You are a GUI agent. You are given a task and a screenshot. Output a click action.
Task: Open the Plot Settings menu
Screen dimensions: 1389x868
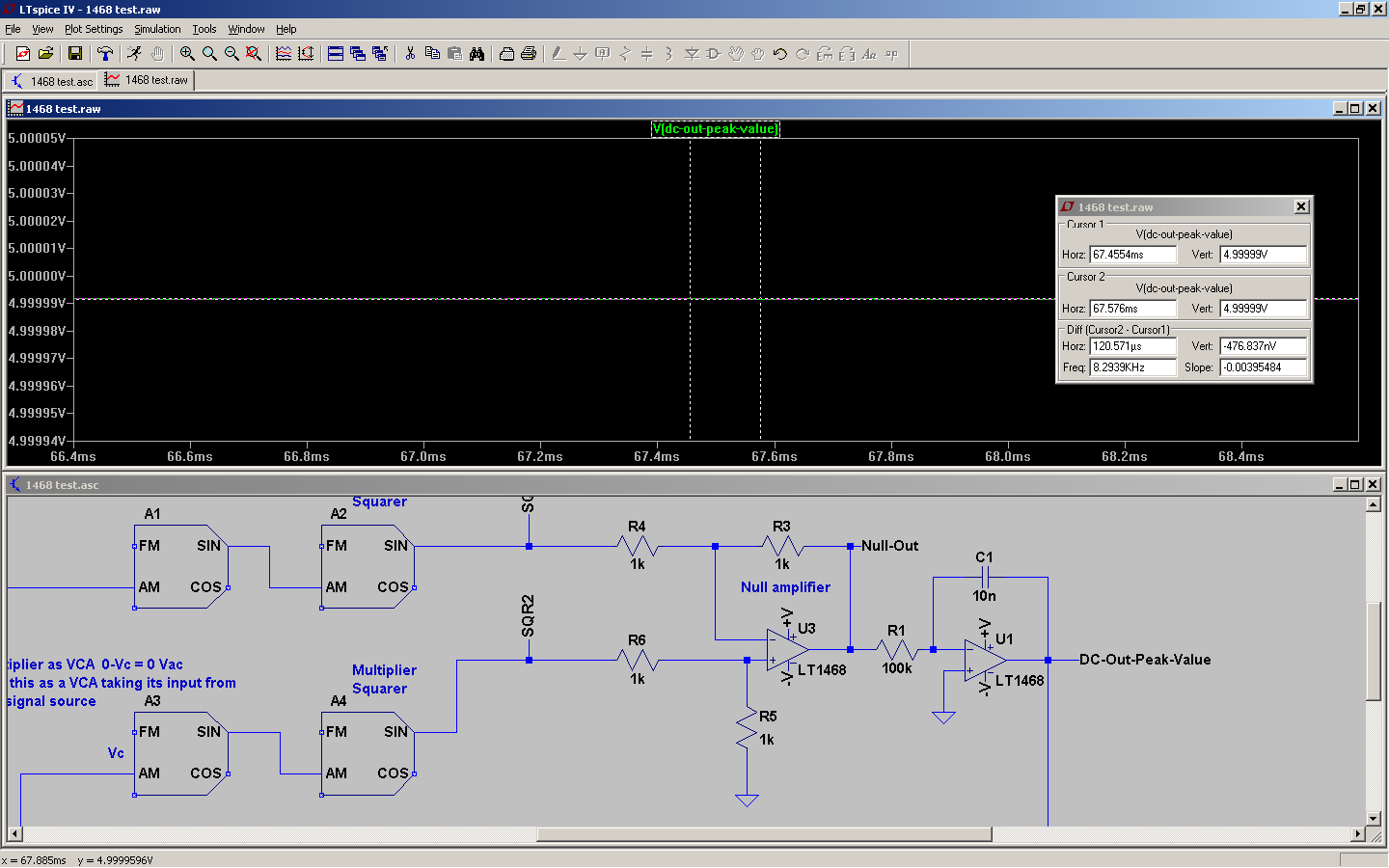pos(94,29)
